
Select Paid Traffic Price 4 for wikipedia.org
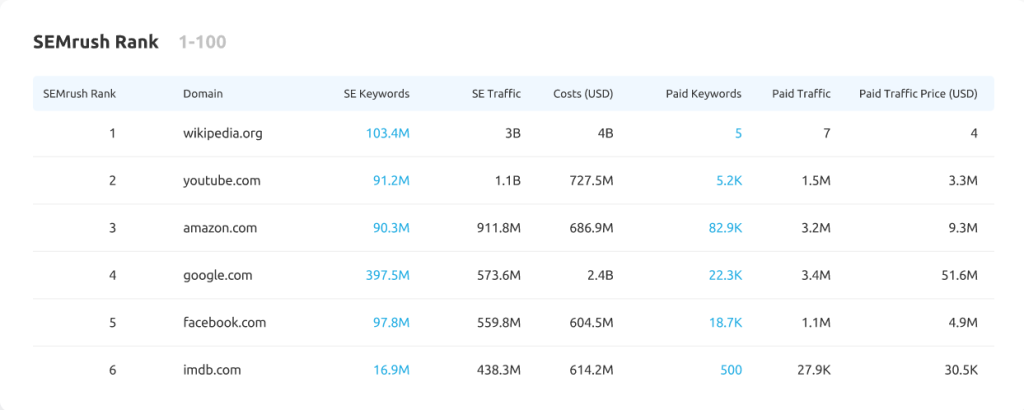[x=974, y=134]
